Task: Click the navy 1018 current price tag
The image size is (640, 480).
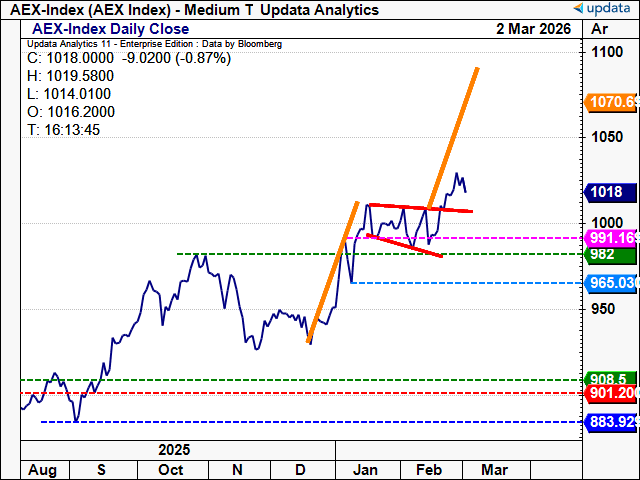Action: point(606,193)
